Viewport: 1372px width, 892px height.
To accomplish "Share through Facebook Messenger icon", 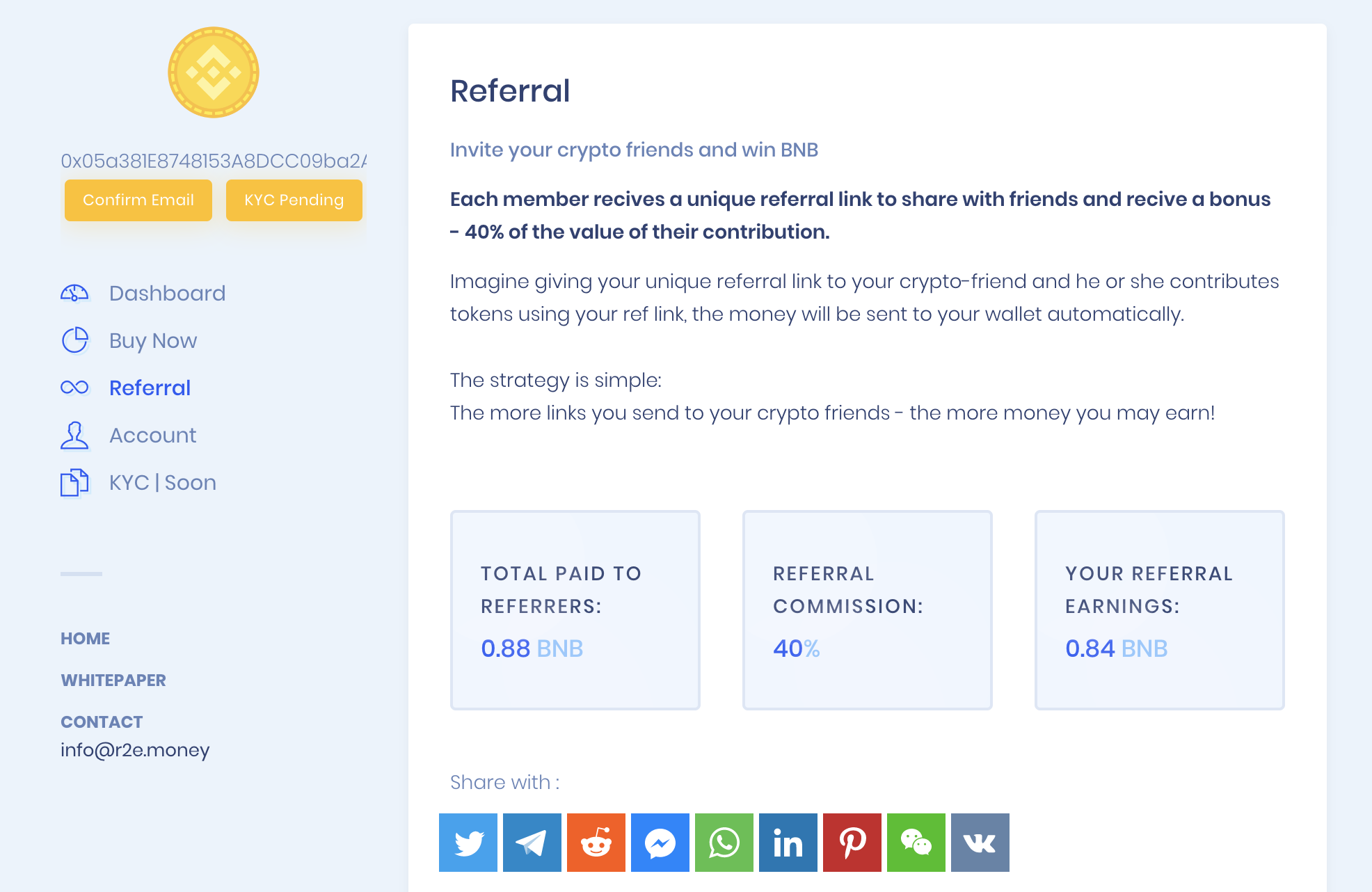I will click(x=660, y=843).
